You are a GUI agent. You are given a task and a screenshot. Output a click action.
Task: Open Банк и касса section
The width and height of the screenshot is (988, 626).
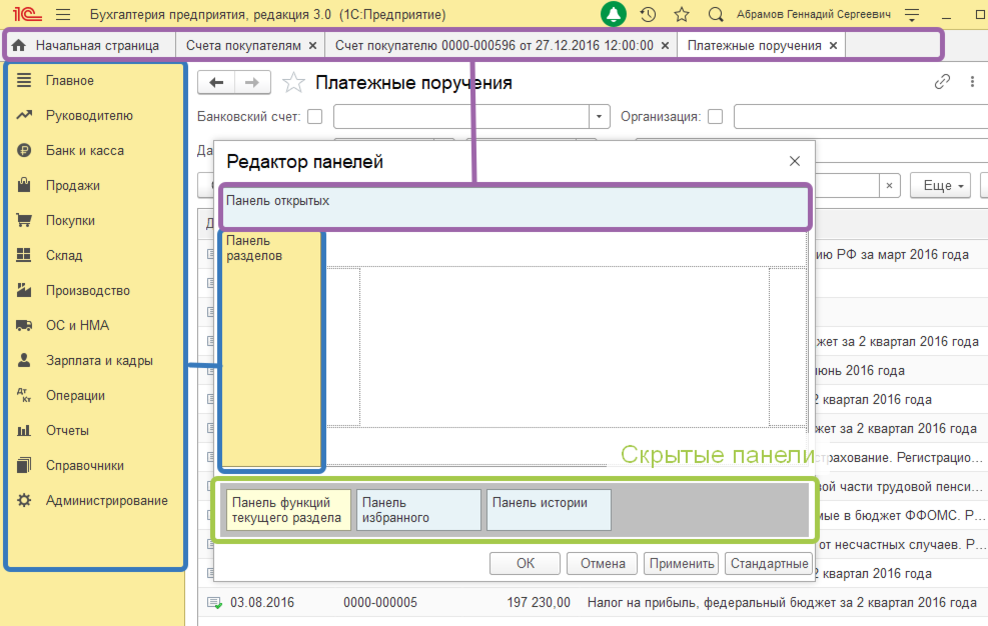(84, 151)
